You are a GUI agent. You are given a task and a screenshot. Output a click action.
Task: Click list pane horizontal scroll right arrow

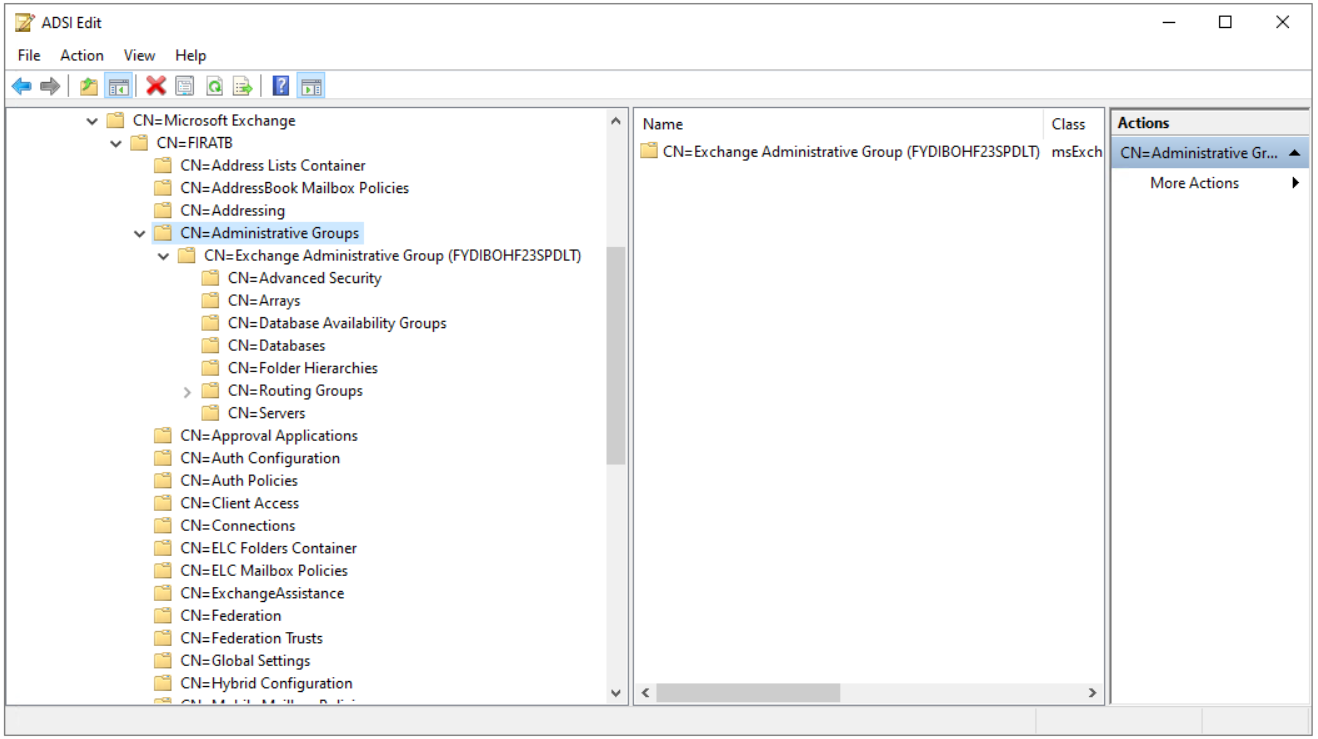pyautogui.click(x=1092, y=693)
